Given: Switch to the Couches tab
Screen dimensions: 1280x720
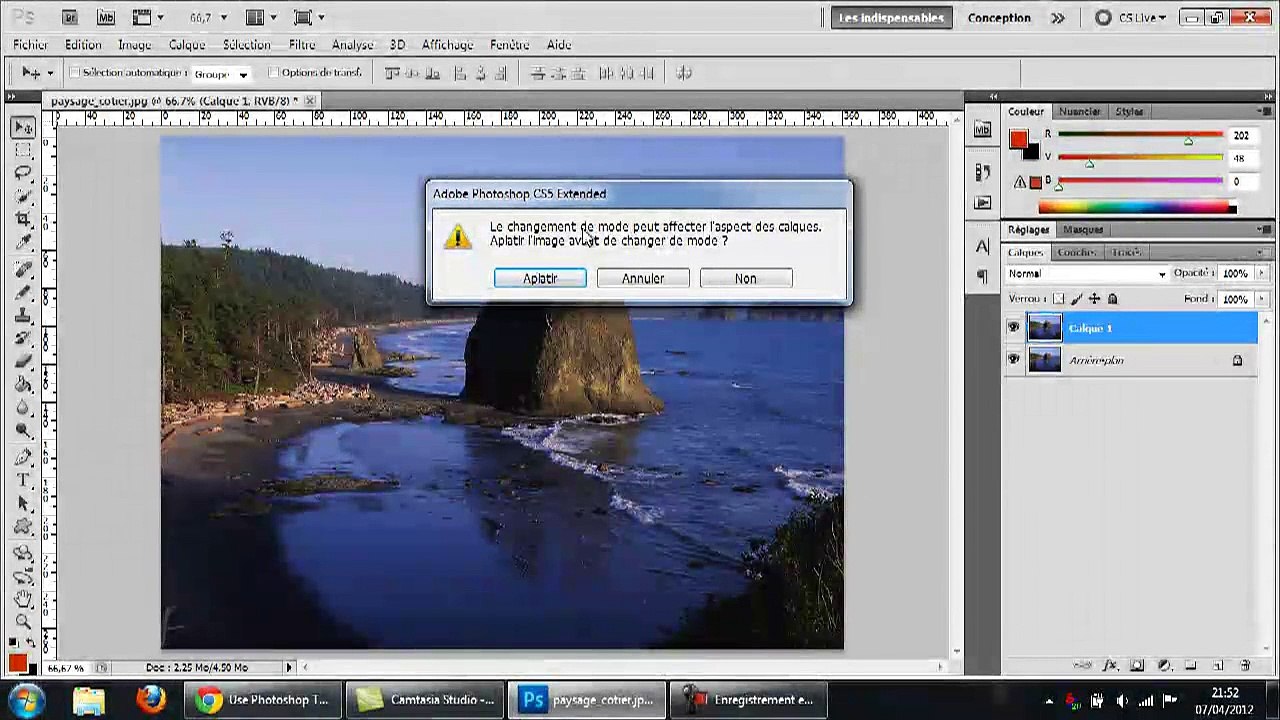Looking at the screenshot, I should [1077, 253].
